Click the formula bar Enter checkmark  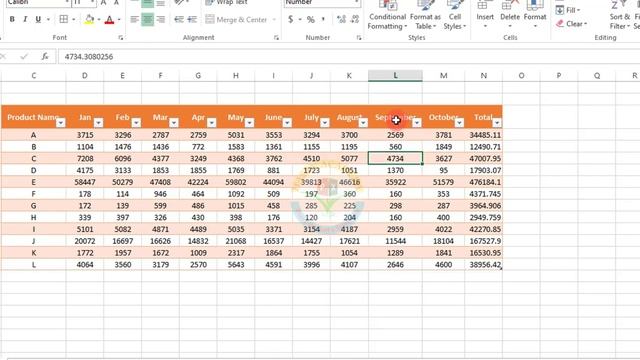click(x=24, y=57)
